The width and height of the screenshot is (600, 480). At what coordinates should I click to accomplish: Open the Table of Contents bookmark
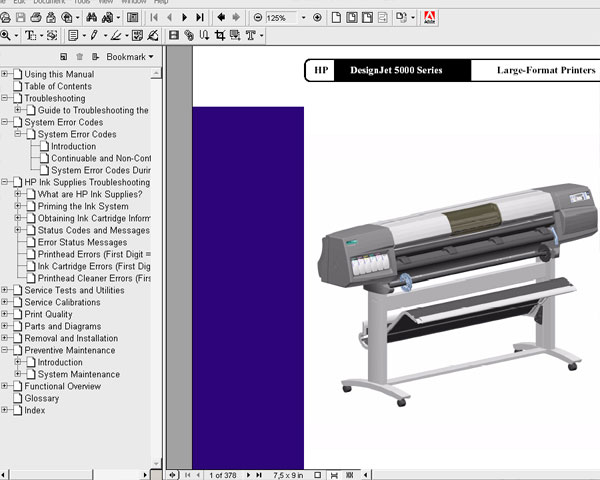(x=58, y=86)
